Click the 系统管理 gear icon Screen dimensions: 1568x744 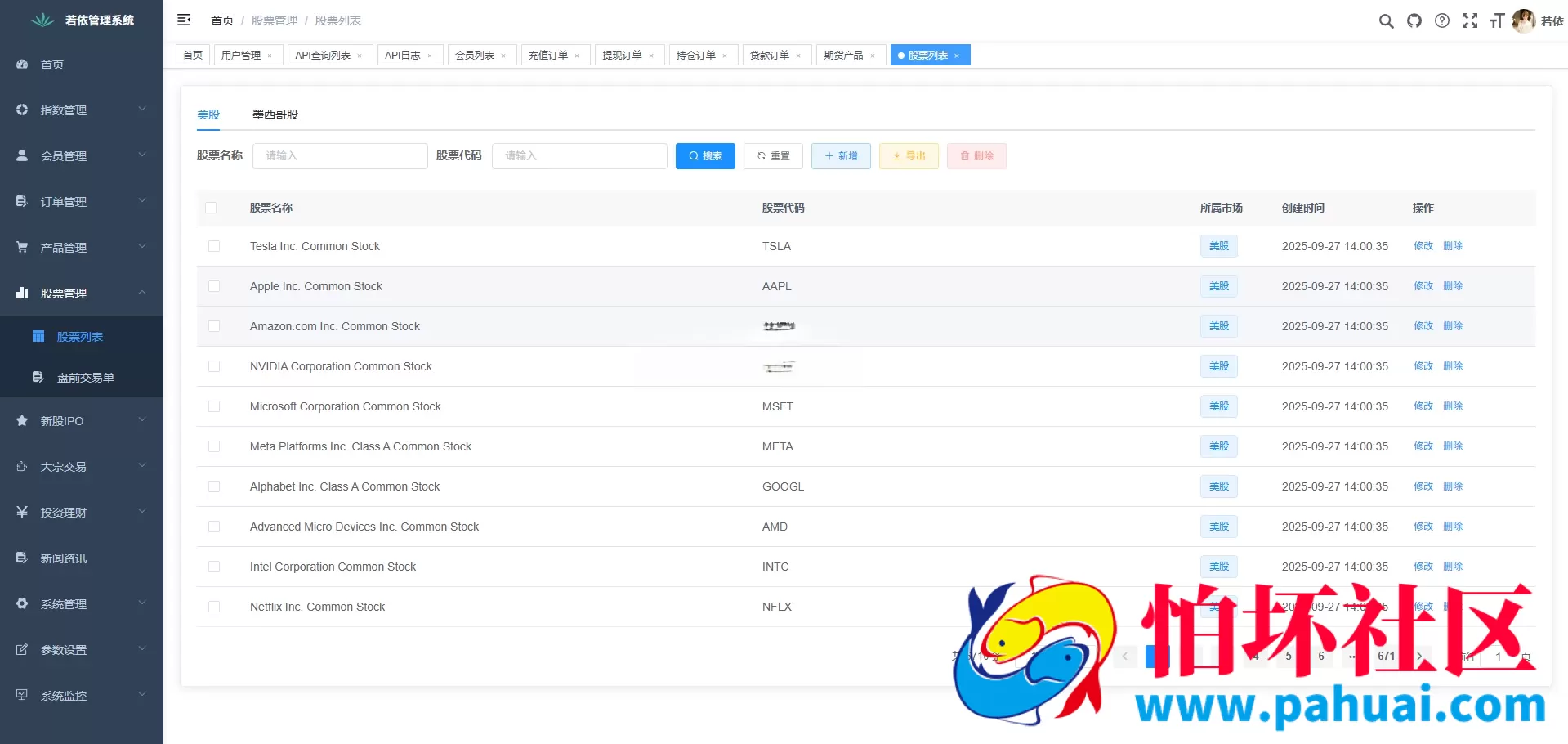click(x=22, y=603)
